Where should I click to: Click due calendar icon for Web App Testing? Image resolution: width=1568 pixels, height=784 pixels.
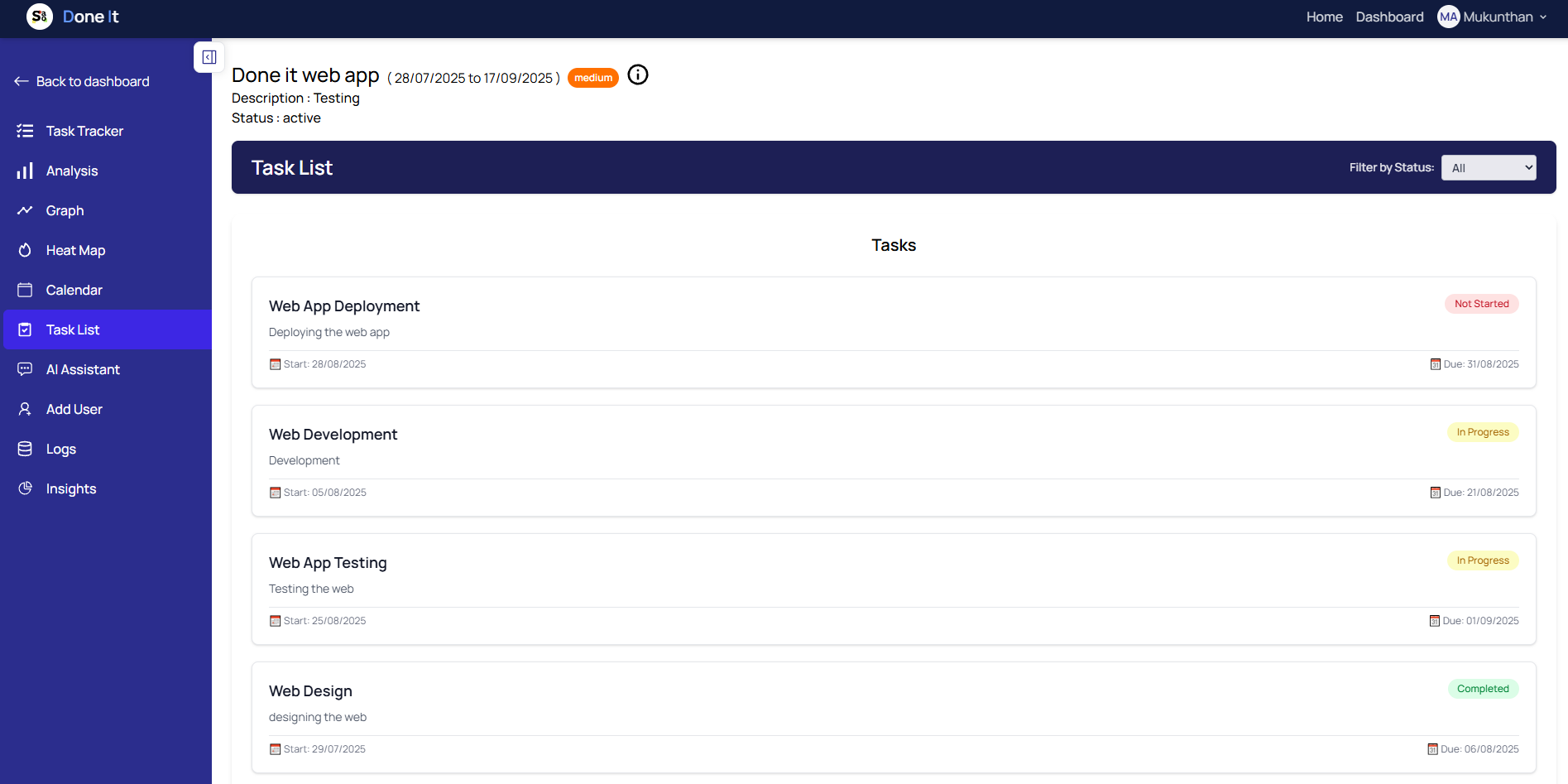1435,621
